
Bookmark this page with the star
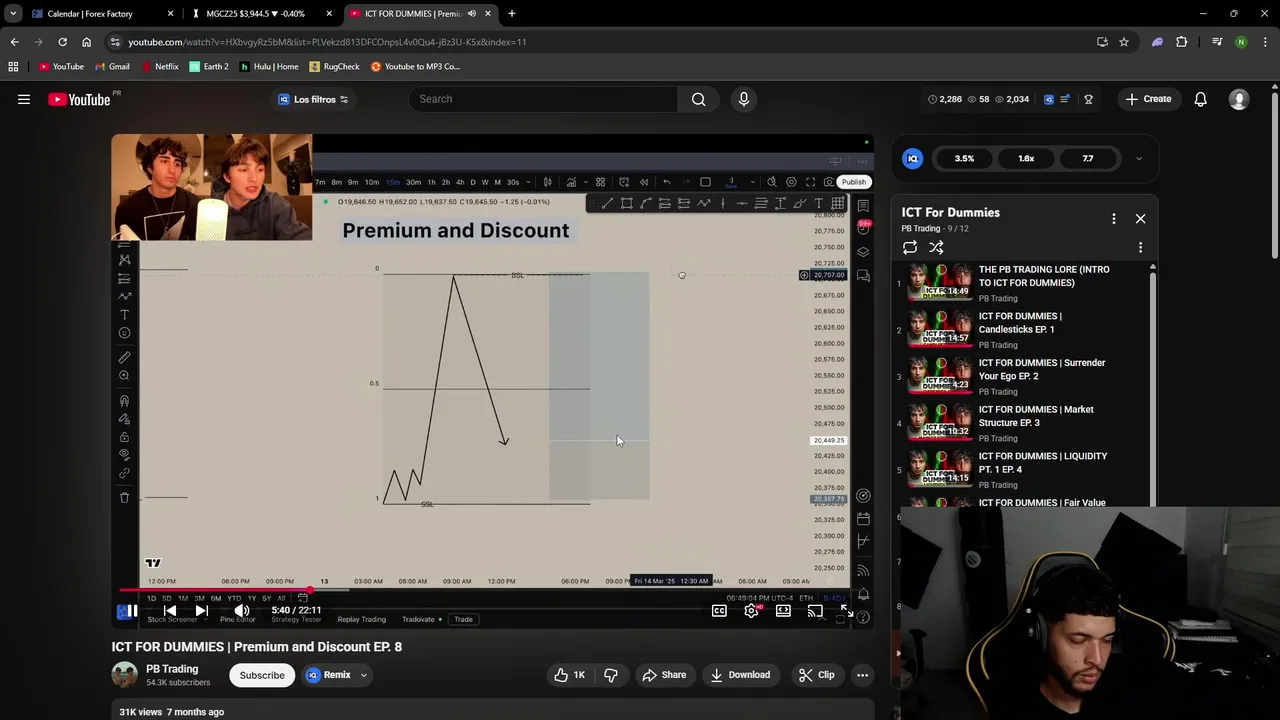[x=1124, y=42]
